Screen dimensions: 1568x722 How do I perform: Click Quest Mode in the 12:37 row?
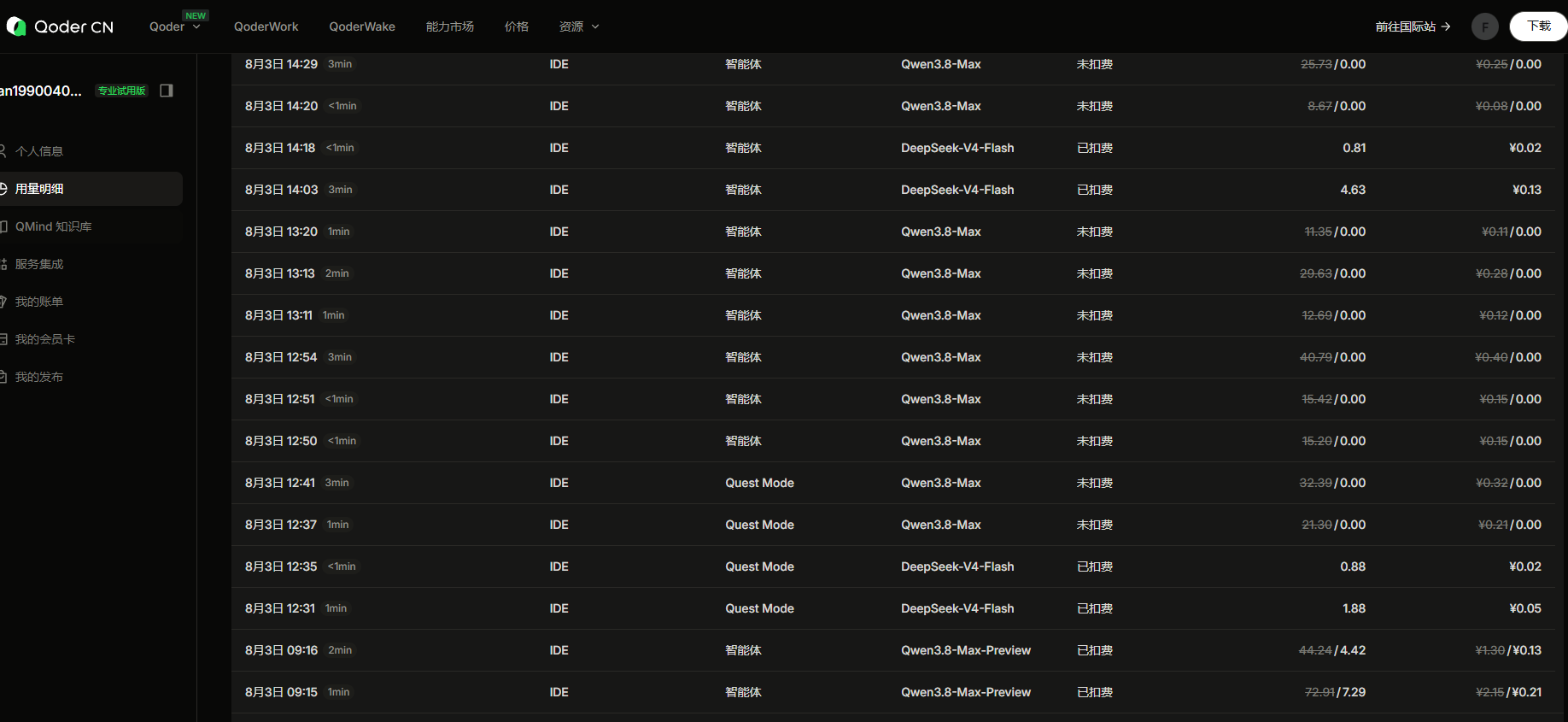coord(760,525)
